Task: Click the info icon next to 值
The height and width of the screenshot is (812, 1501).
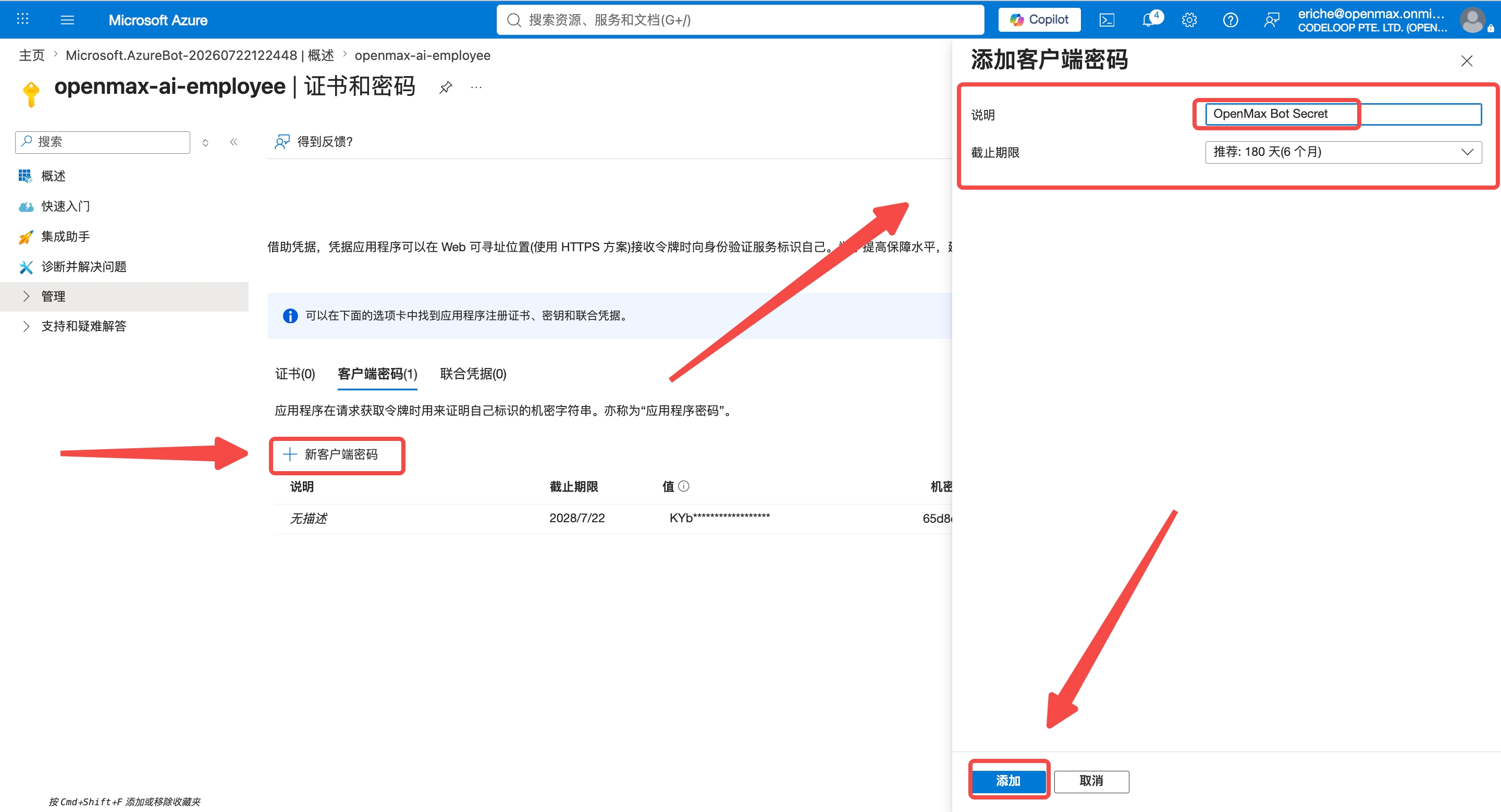Action: point(684,486)
